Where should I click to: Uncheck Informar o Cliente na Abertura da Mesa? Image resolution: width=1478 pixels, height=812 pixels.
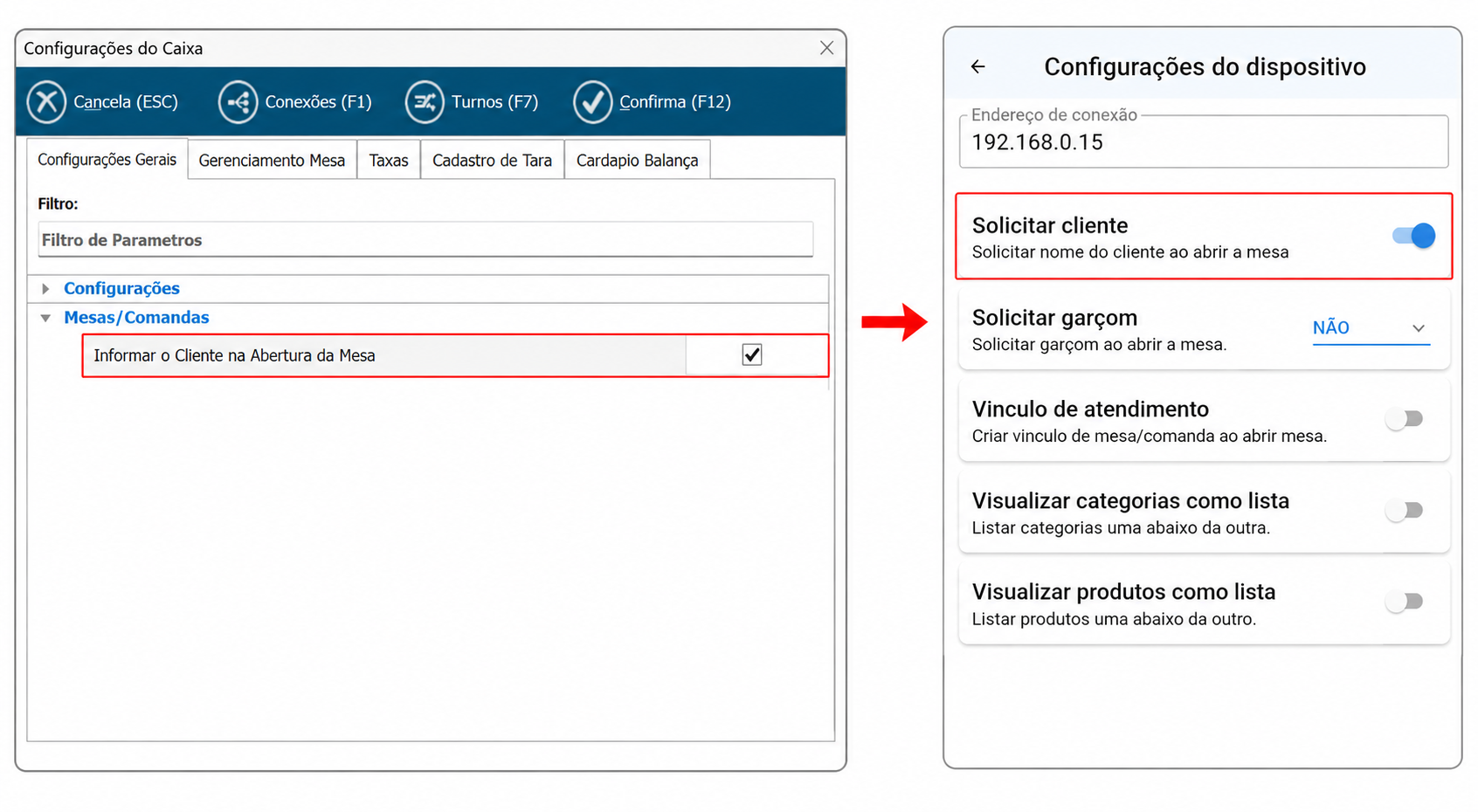[x=752, y=354]
